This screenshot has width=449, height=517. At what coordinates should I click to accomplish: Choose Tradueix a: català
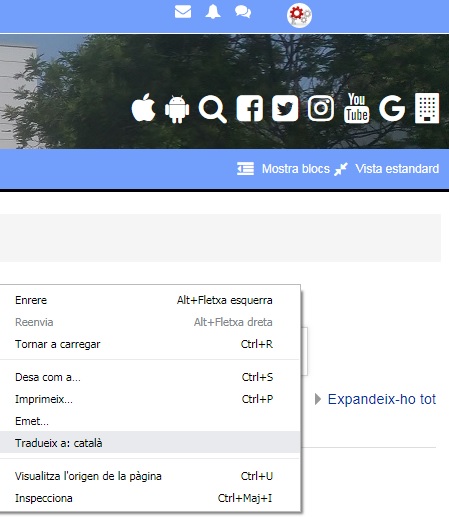pos(150,443)
